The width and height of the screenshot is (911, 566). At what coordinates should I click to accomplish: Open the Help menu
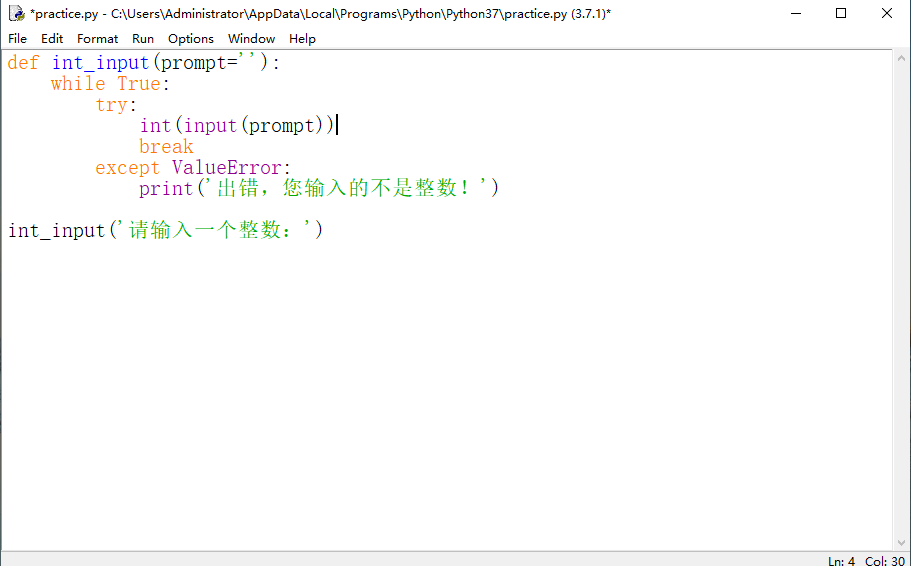(x=302, y=39)
